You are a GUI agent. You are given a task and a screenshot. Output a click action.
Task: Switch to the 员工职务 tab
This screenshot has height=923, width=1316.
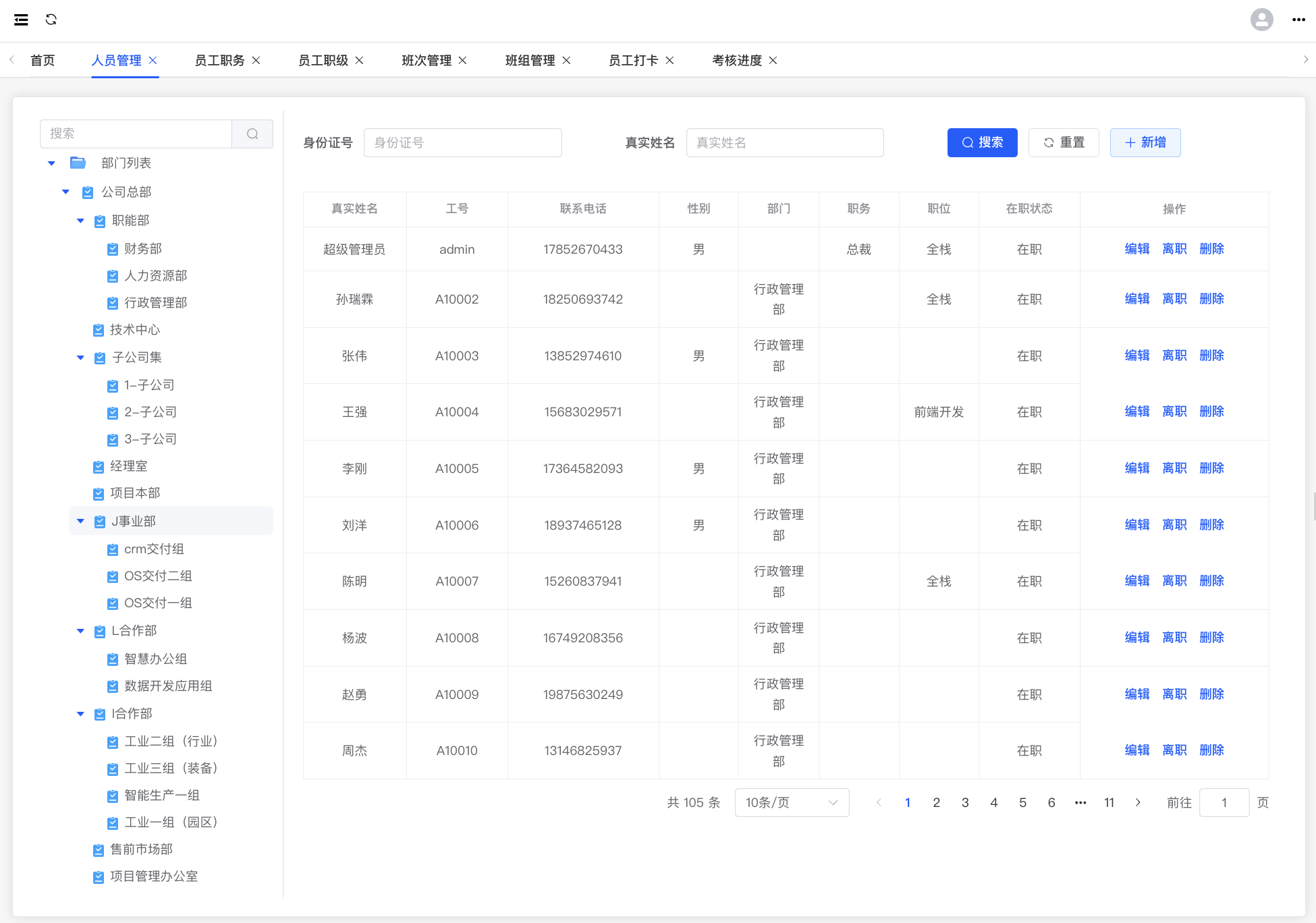click(x=219, y=60)
